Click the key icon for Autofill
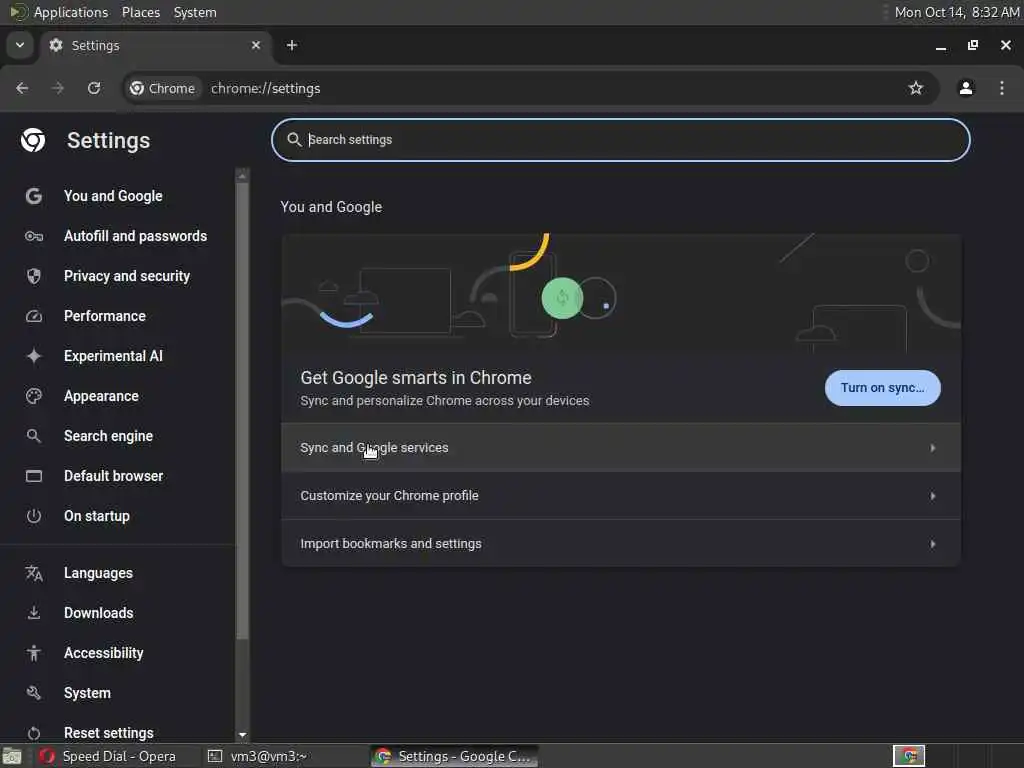Screen dimensions: 1024x768 pyautogui.click(x=34, y=236)
